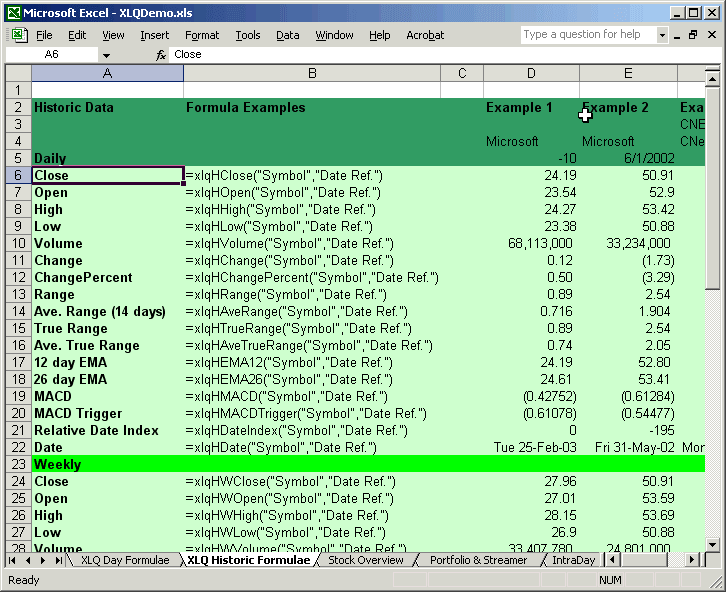This screenshot has height=592, width=726.
Task: Restore the workbook window inside Excel
Action: click(693, 35)
